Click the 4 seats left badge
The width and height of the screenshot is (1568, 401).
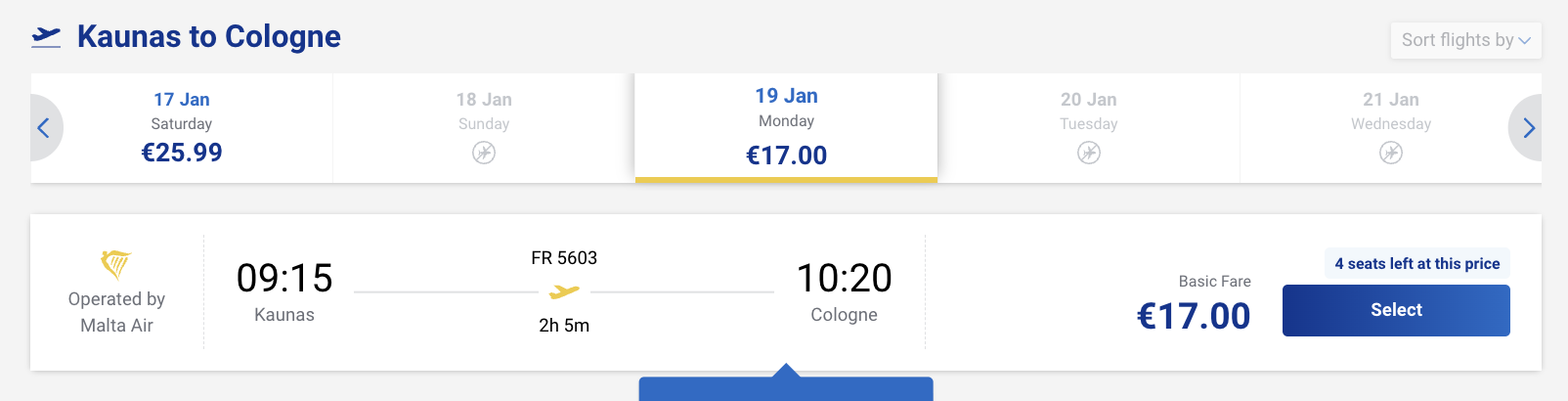click(1416, 264)
